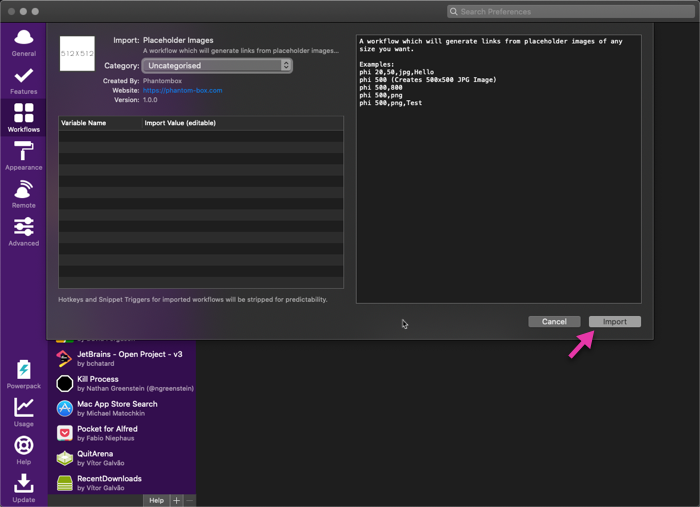Screen dimensions: 700x507
Task: Open the Remote section
Action: click(x=24, y=194)
